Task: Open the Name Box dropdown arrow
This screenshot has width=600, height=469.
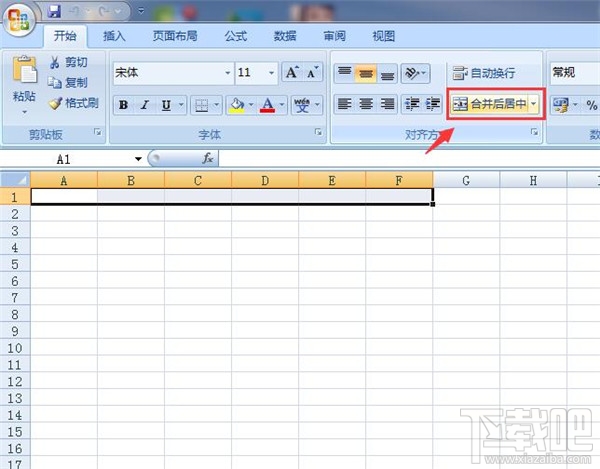Action: (138, 159)
